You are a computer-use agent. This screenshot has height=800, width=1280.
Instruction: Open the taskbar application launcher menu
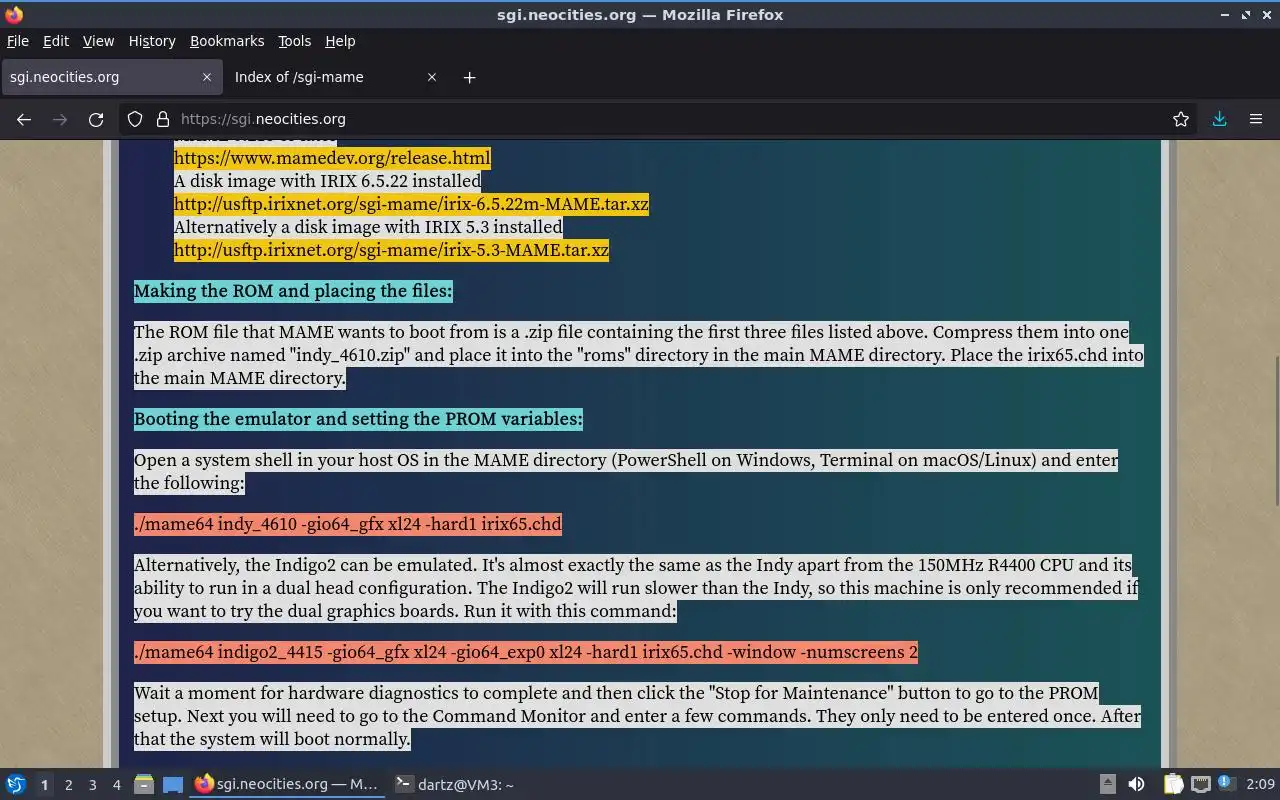[16, 785]
